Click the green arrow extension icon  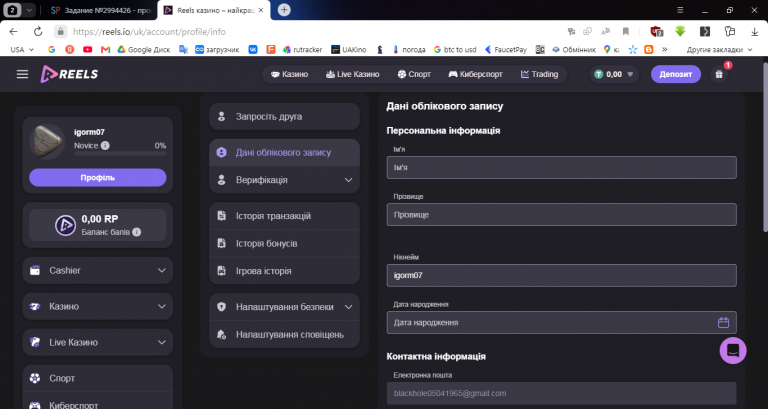click(680, 31)
